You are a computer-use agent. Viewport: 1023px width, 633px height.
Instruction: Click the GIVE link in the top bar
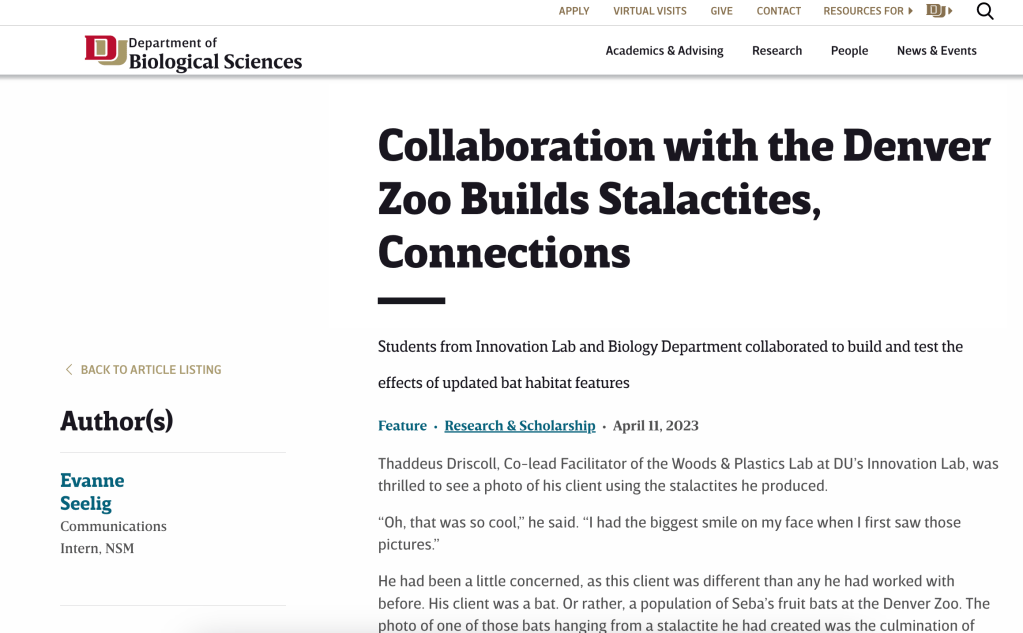pos(721,11)
